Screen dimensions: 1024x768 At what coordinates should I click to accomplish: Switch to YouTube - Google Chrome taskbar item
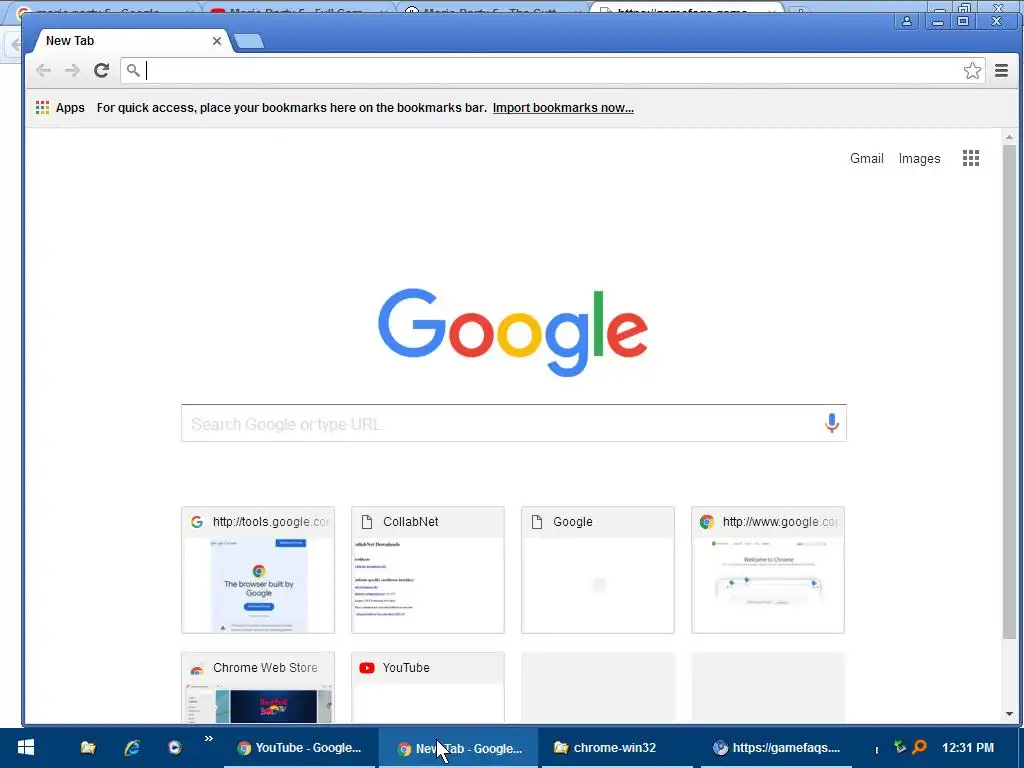[x=300, y=748]
